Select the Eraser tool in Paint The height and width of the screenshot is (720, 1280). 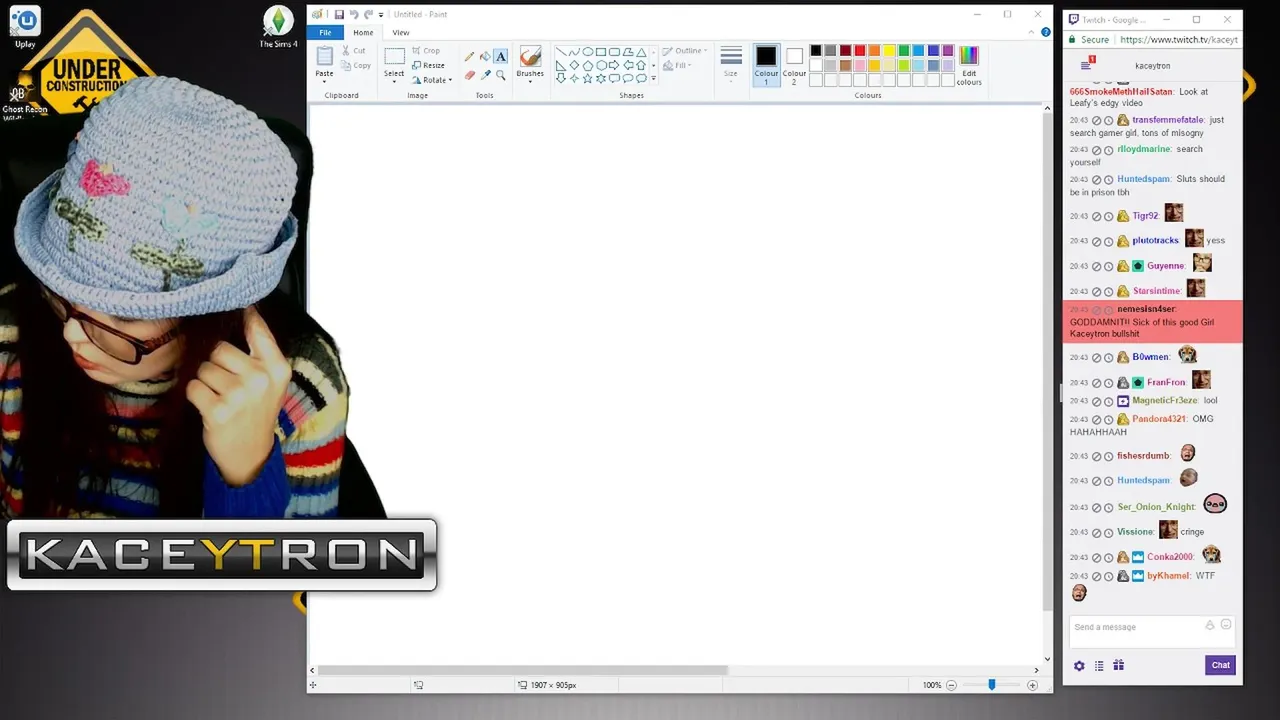(x=469, y=75)
